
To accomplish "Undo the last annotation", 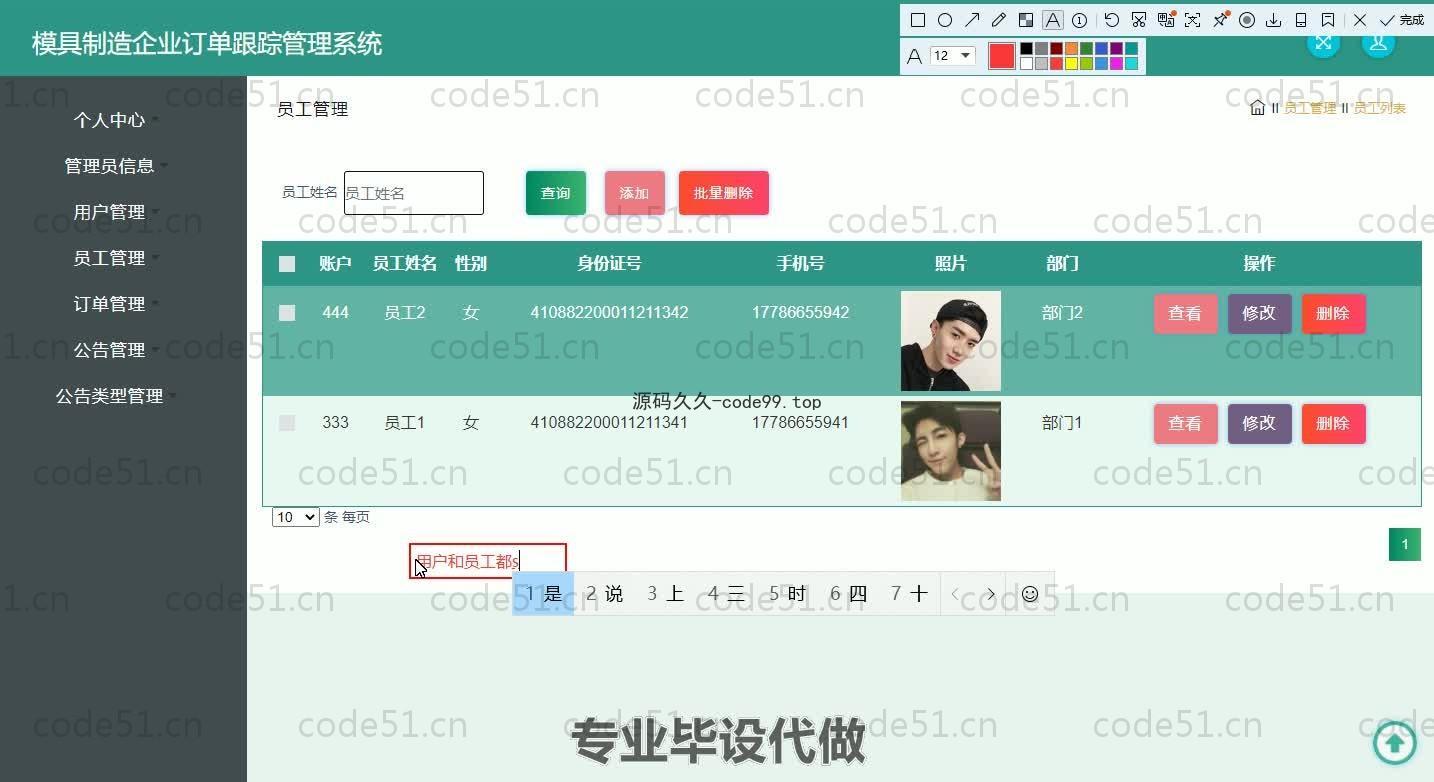I will coord(1112,20).
